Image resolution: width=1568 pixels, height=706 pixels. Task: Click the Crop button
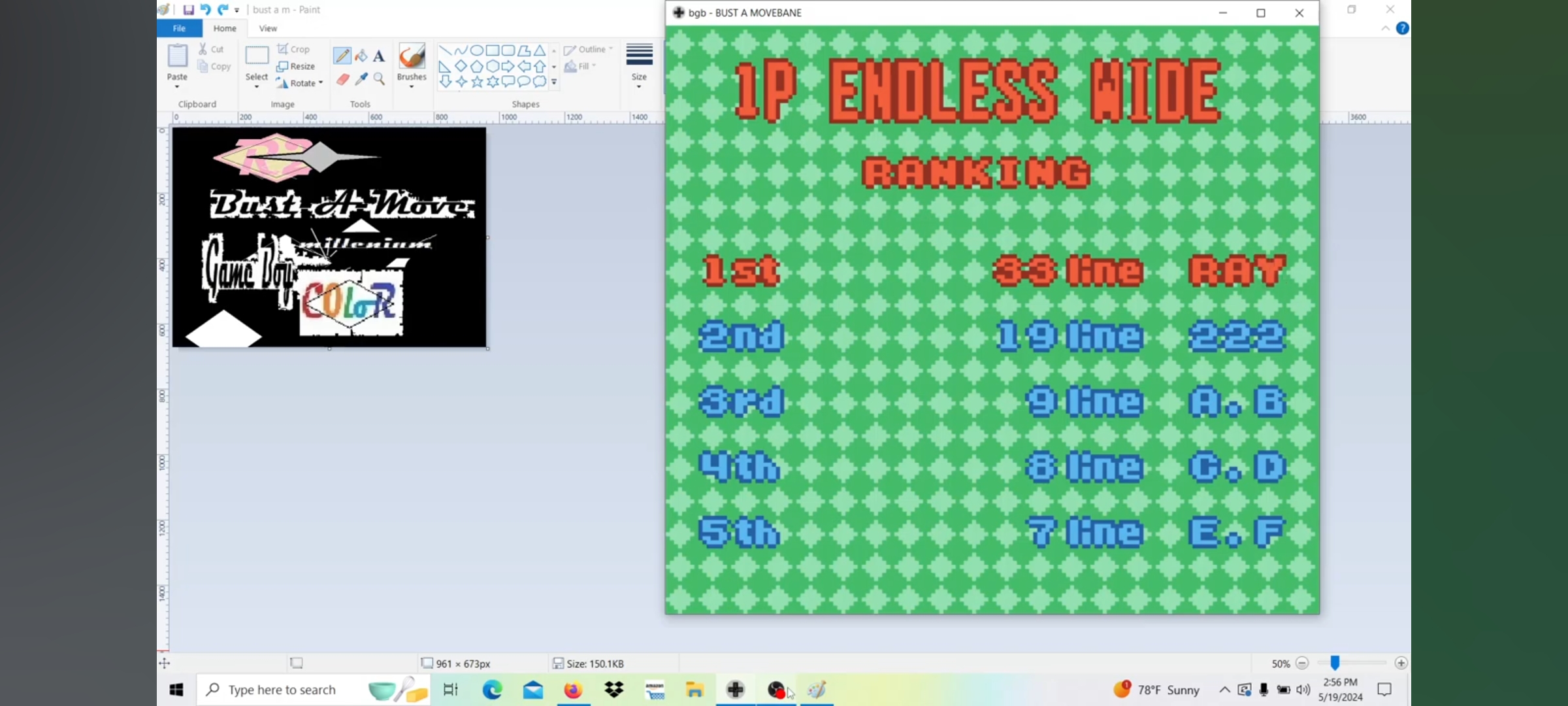click(x=293, y=49)
